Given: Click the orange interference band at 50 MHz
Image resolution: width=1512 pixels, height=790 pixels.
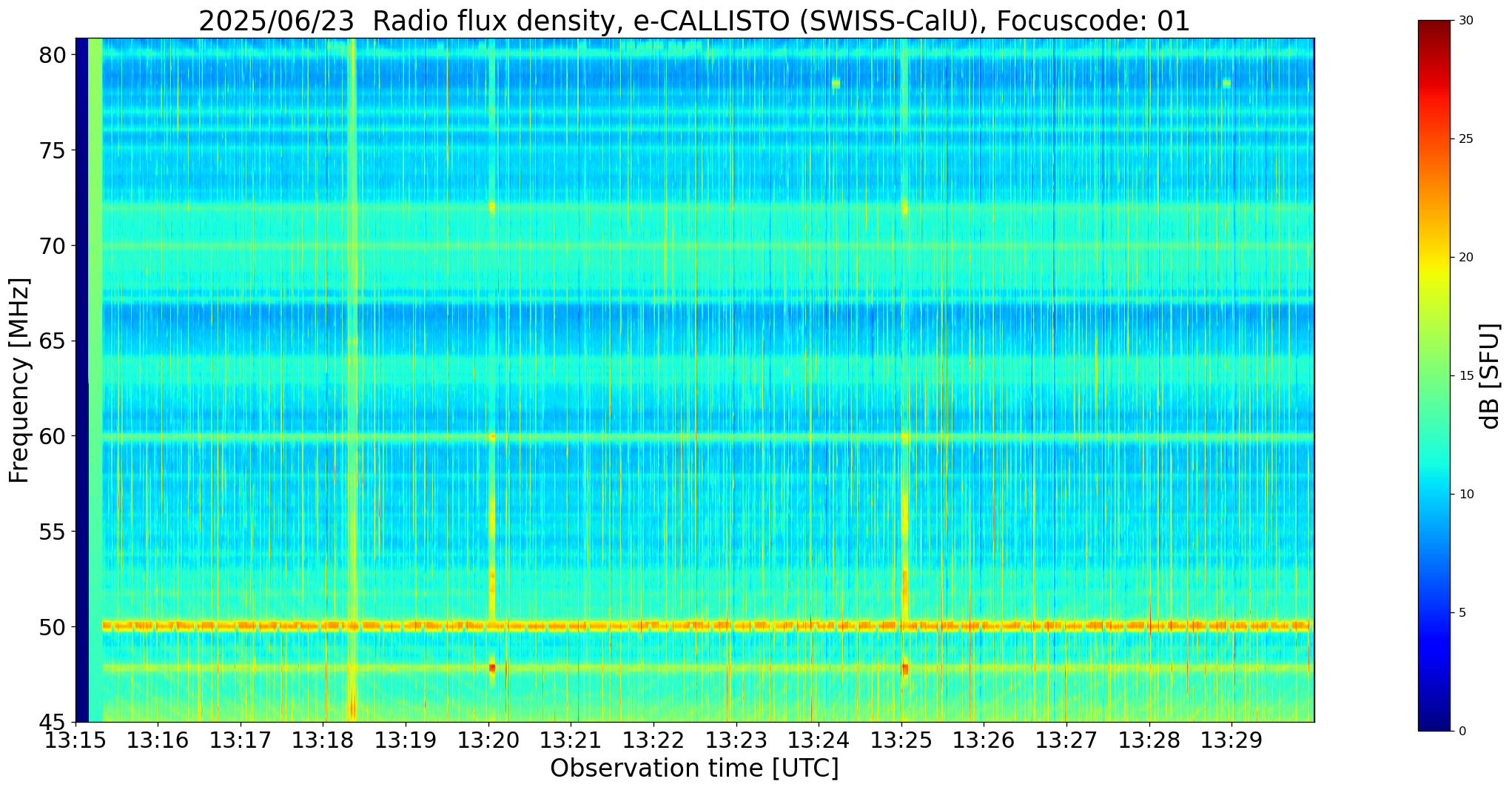Looking at the screenshot, I should [x=707, y=626].
